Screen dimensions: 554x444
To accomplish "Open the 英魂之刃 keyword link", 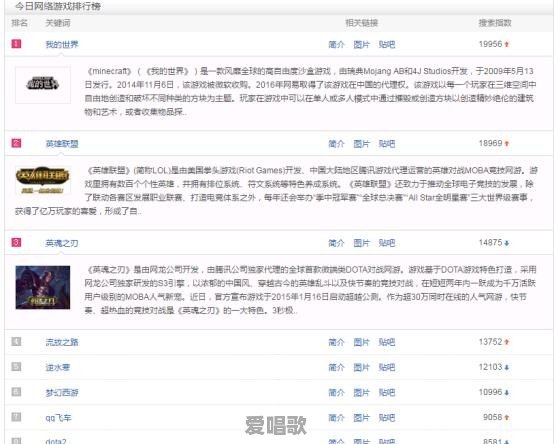I will pyautogui.click(x=62, y=243).
